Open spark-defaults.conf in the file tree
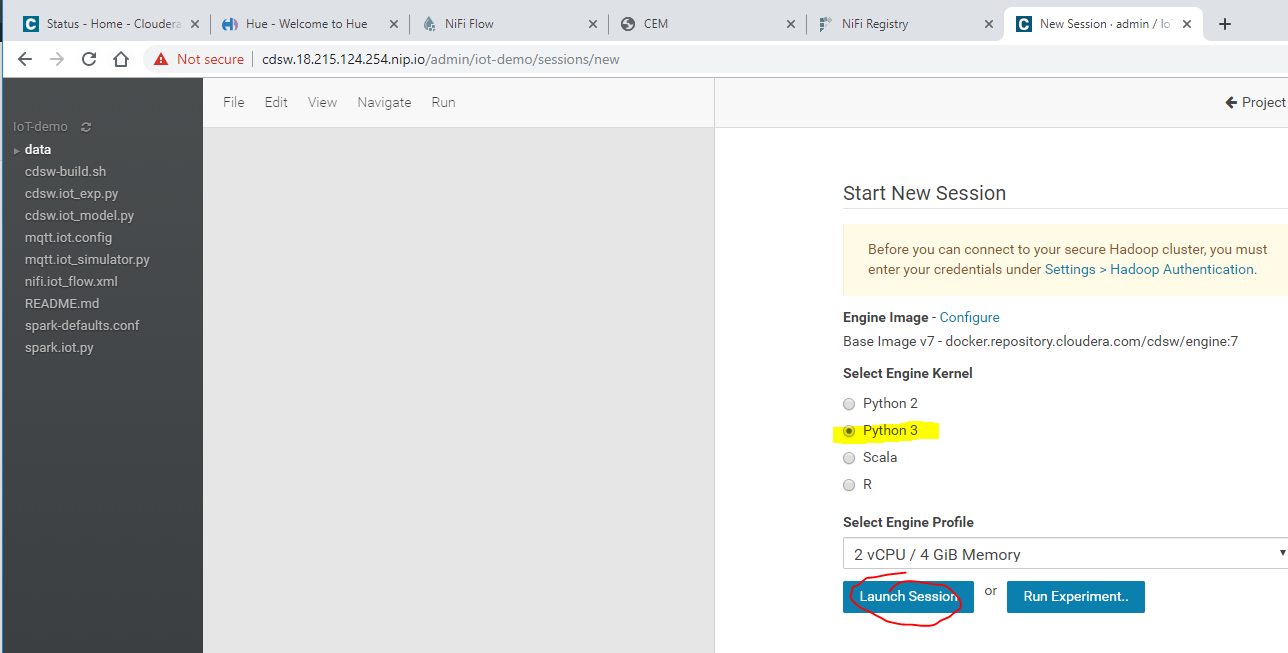Screen dimensions: 1288x653 [x=82, y=326]
